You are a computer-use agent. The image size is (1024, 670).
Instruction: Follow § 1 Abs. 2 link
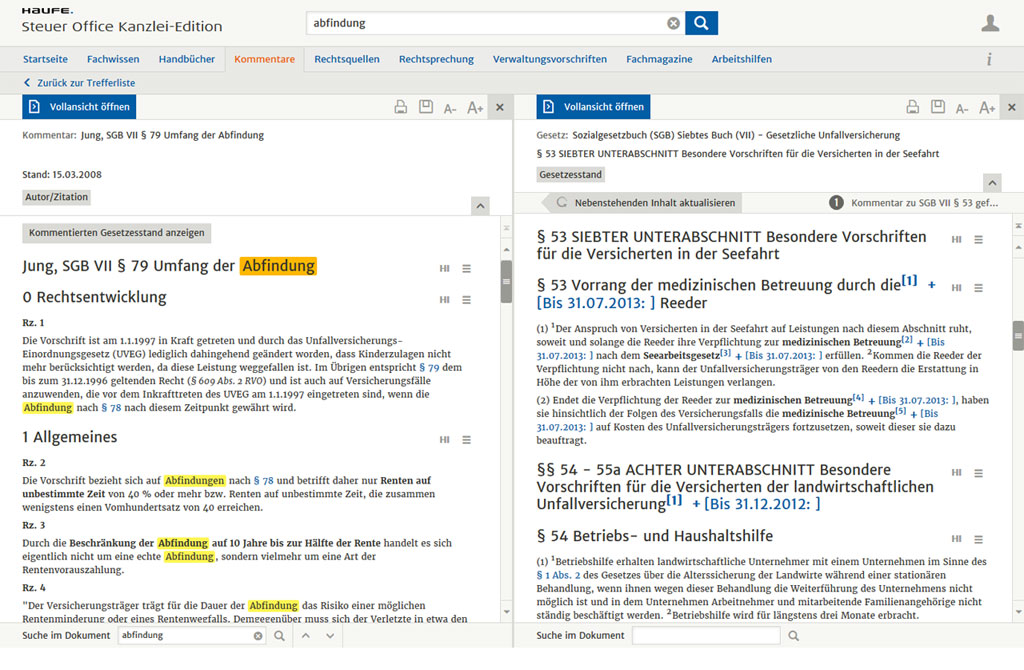[x=558, y=575]
